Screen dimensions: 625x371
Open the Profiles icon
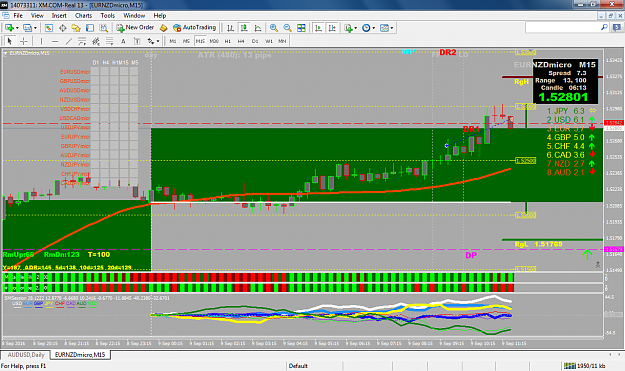(27, 28)
